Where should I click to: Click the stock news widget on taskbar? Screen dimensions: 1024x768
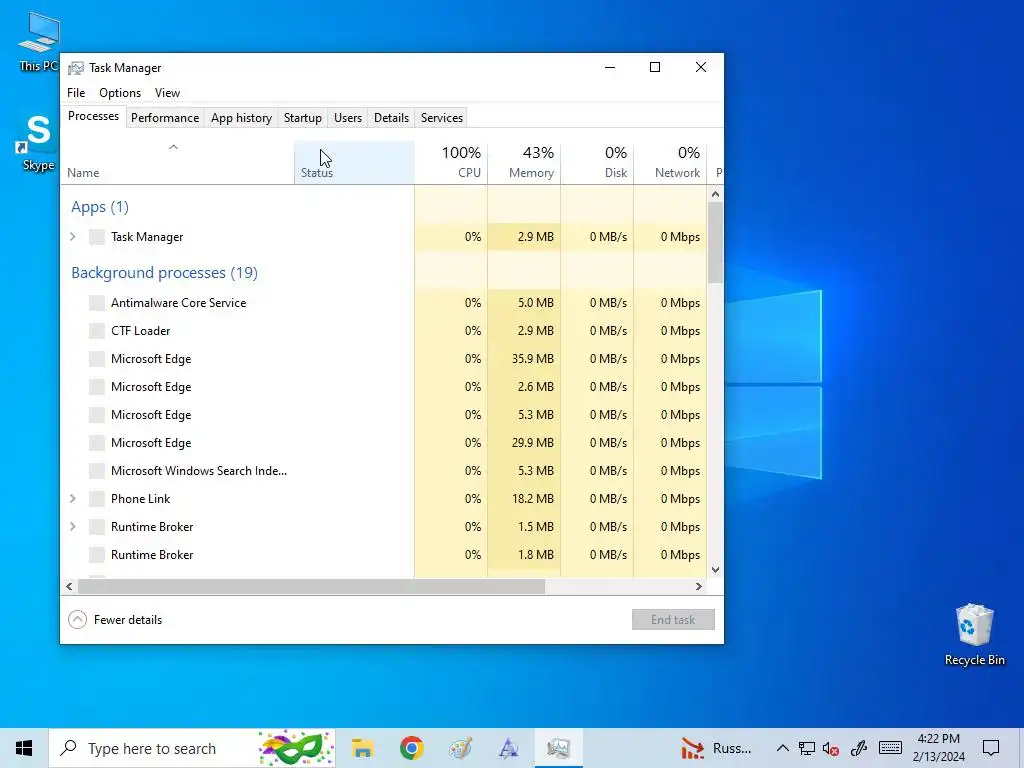click(716, 748)
